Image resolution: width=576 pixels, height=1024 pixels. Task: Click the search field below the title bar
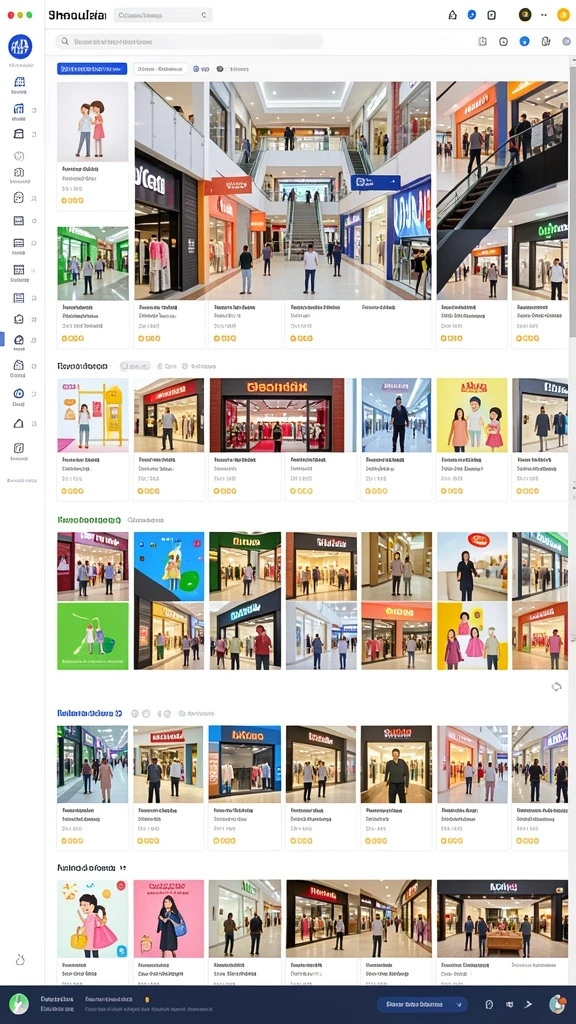click(189, 41)
